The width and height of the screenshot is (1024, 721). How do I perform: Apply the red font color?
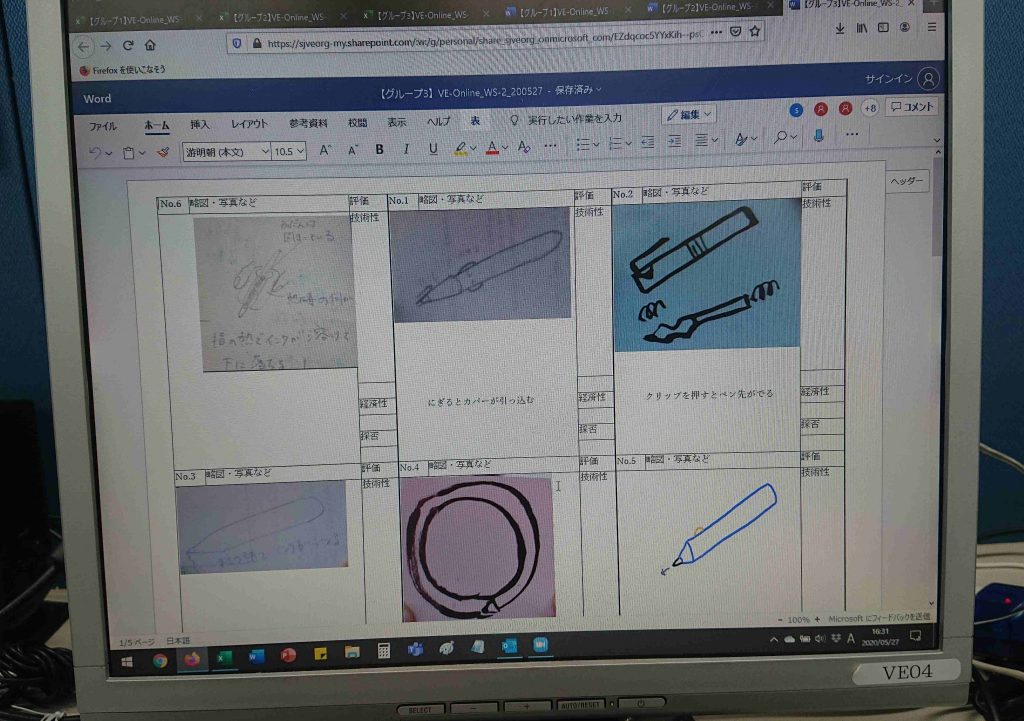[x=492, y=148]
